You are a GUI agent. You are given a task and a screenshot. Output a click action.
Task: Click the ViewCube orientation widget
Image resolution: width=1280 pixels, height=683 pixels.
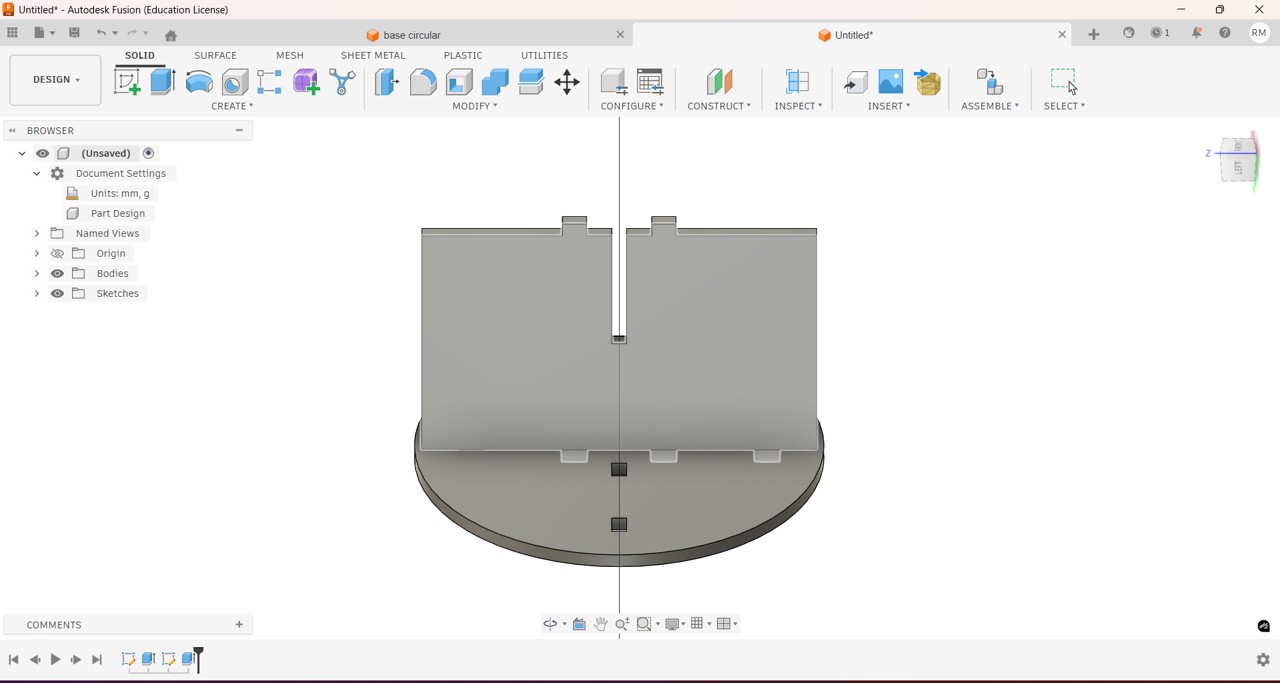click(x=1238, y=158)
